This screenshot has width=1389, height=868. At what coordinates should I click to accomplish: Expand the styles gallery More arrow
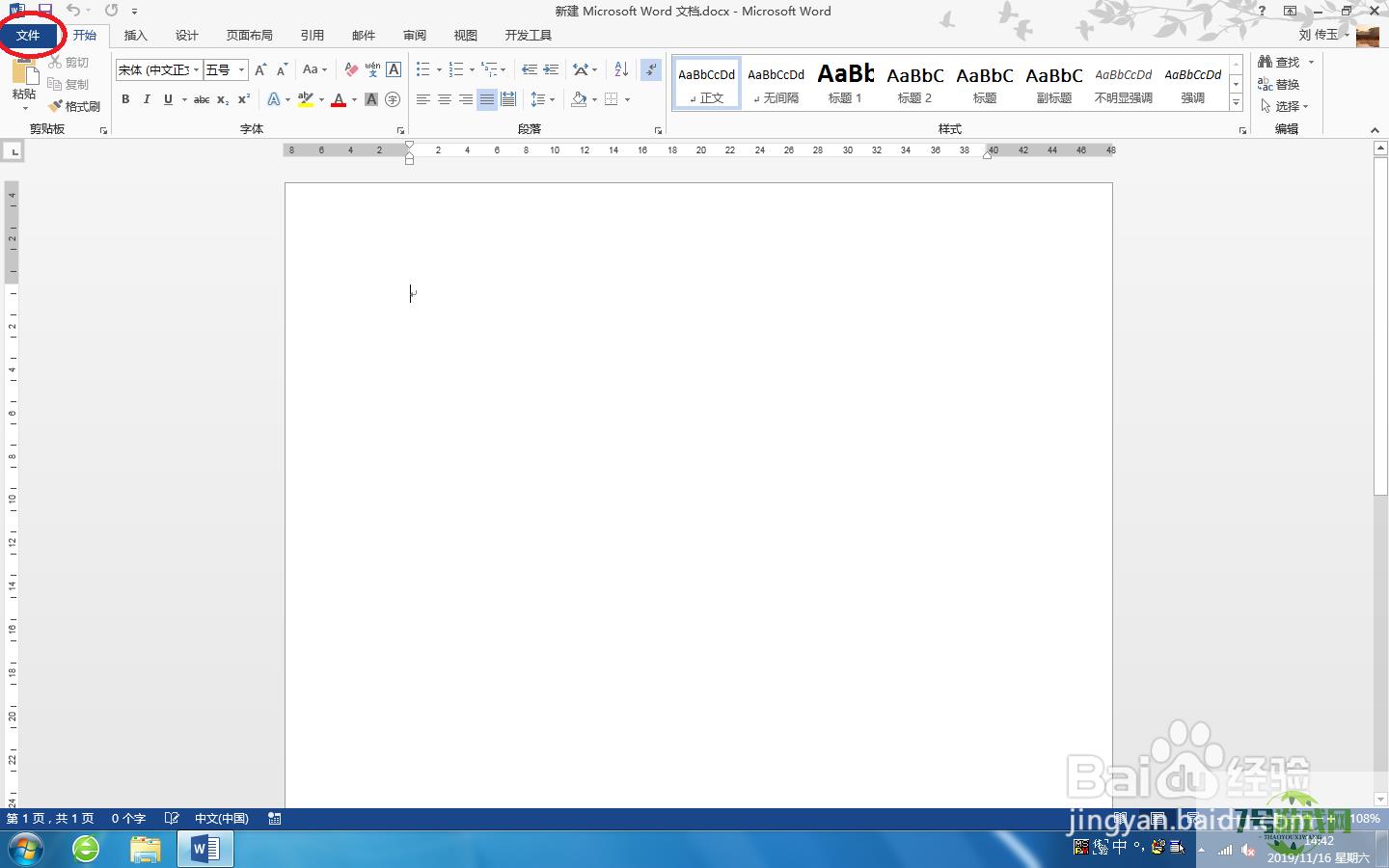(1236, 102)
